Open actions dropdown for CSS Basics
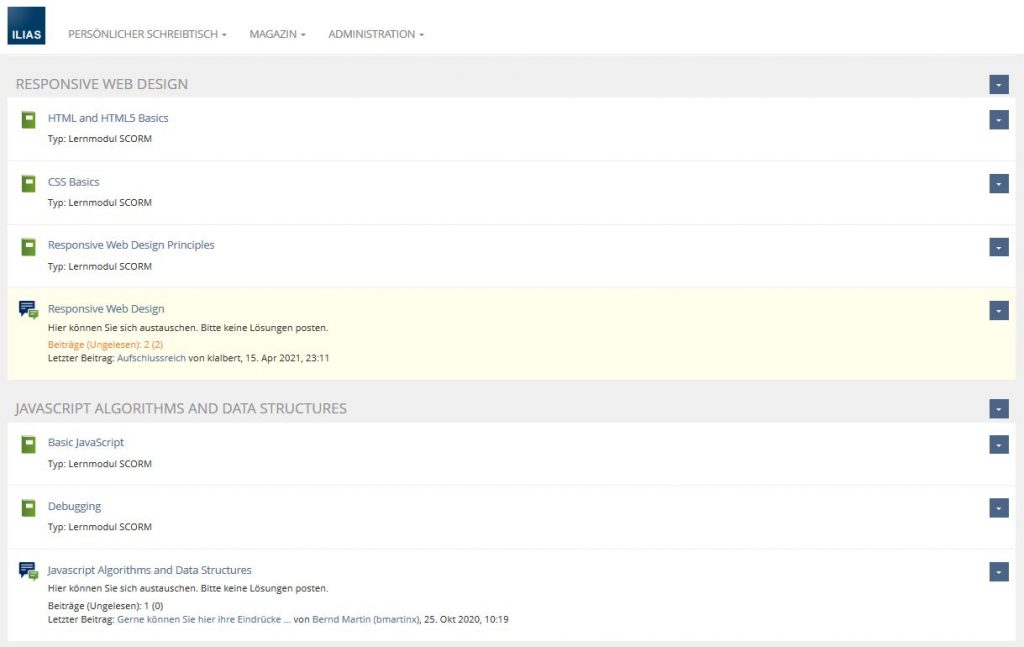 pos(998,184)
